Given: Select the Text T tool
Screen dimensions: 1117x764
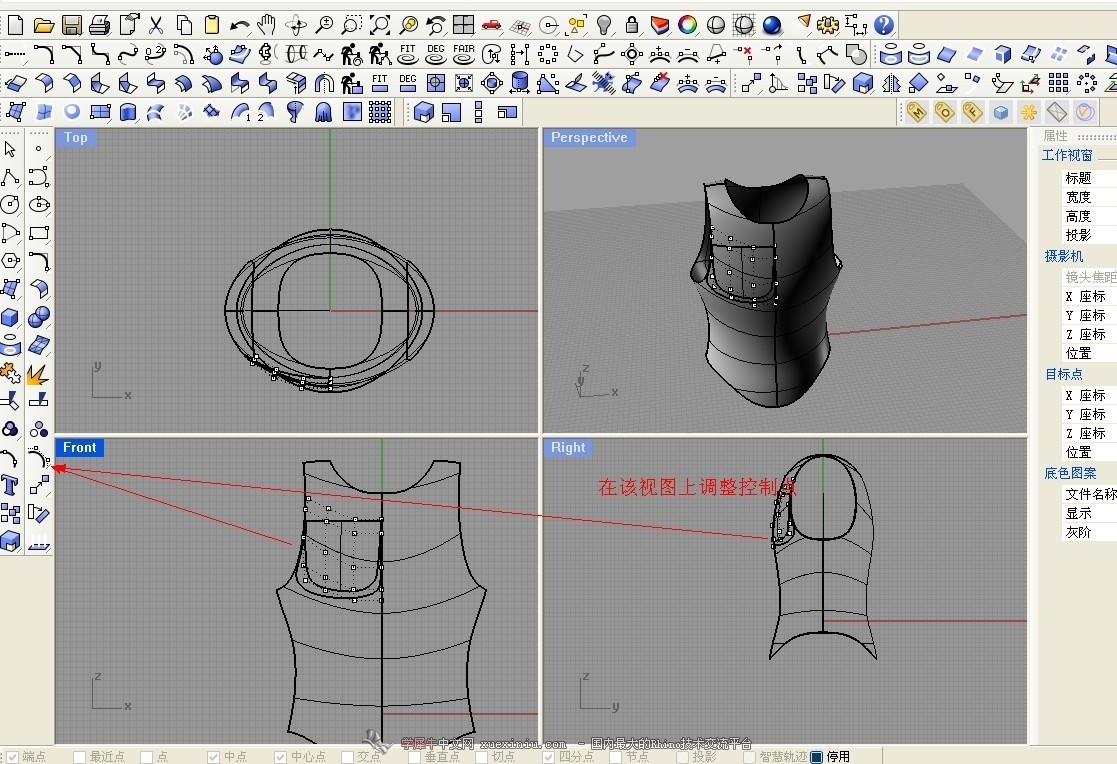Looking at the screenshot, I should click(x=11, y=485).
